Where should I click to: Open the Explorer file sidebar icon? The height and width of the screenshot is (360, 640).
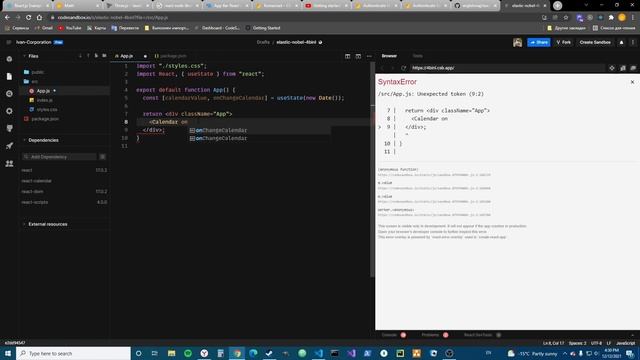point(9,76)
